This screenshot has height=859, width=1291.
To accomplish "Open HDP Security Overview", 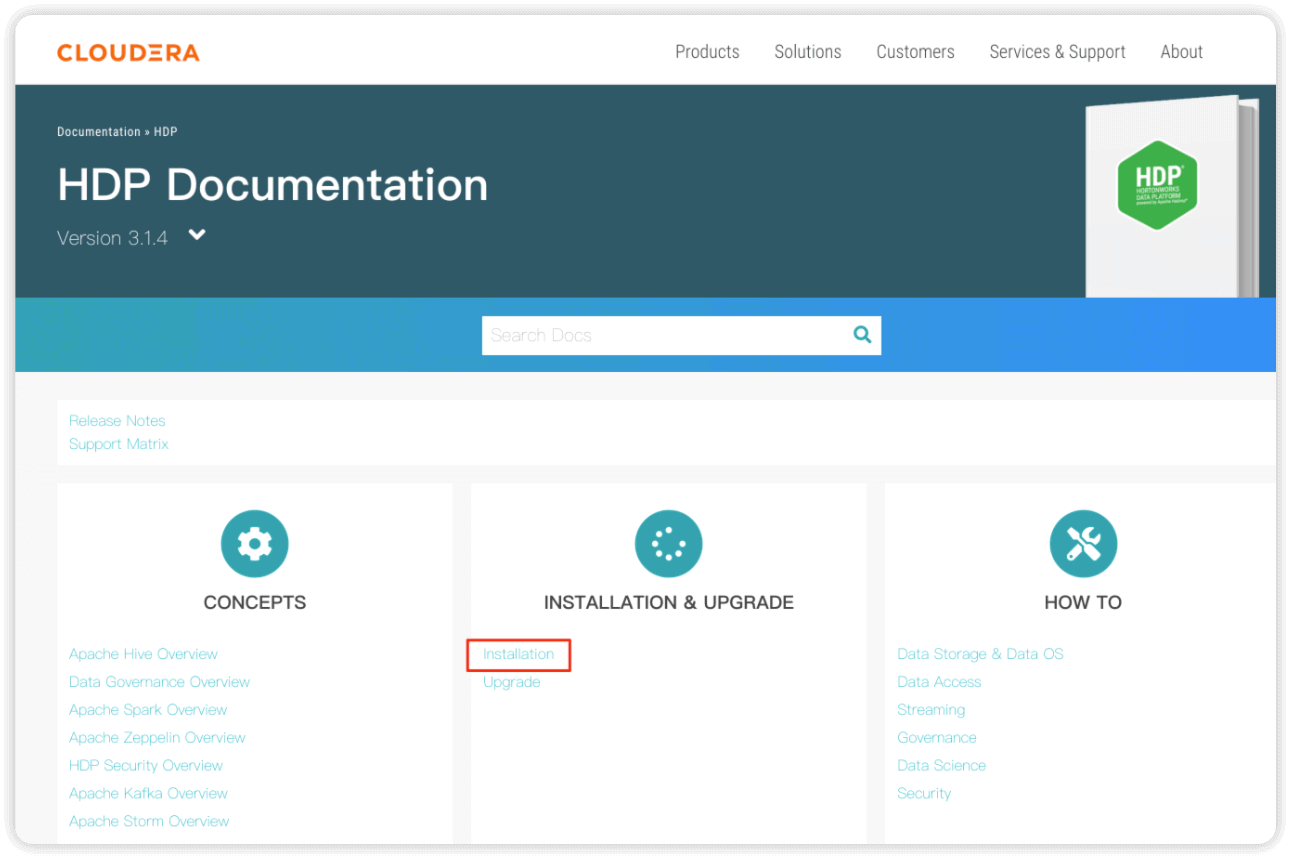I will 146,766.
